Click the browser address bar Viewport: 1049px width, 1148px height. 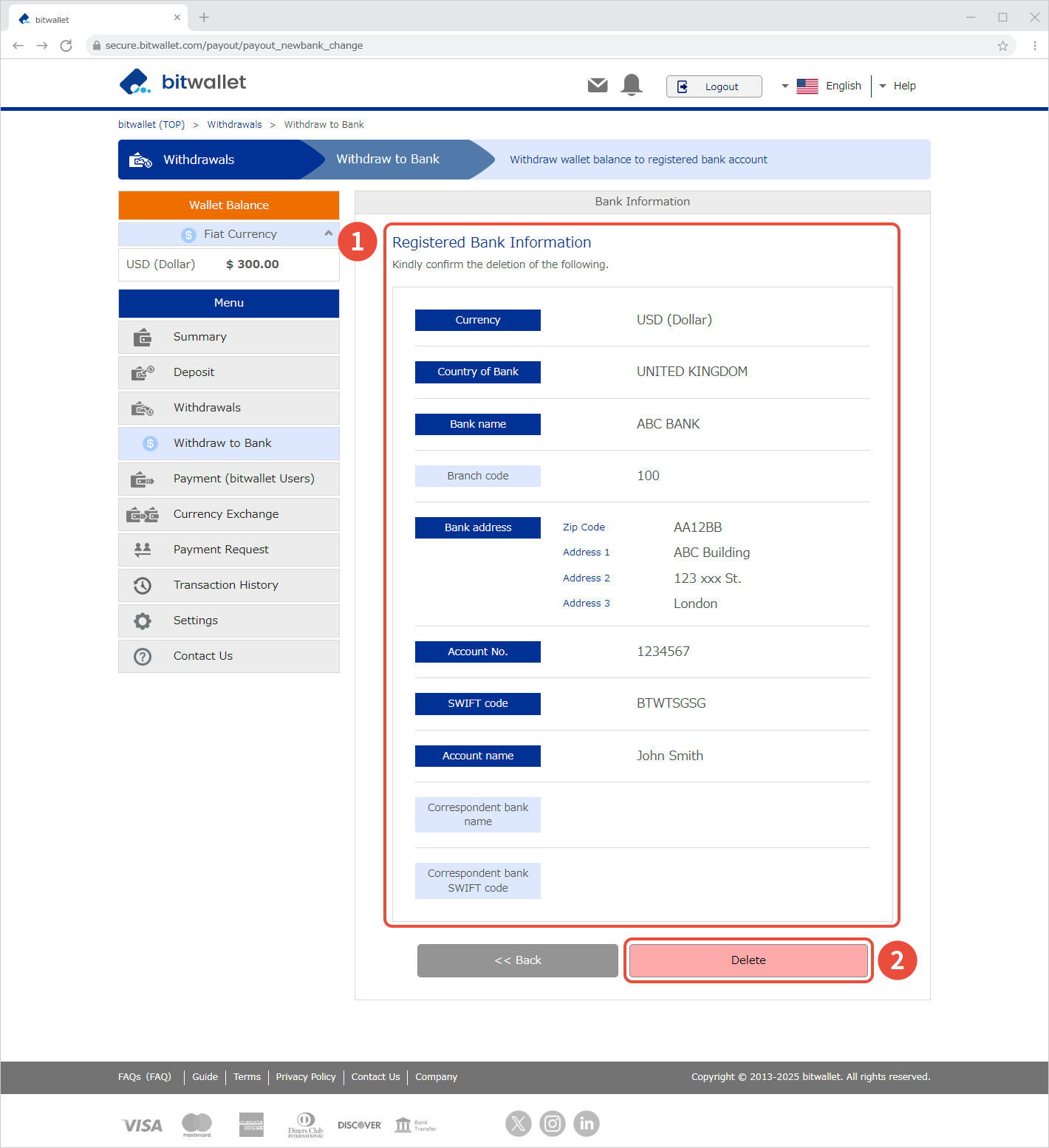tap(517, 46)
